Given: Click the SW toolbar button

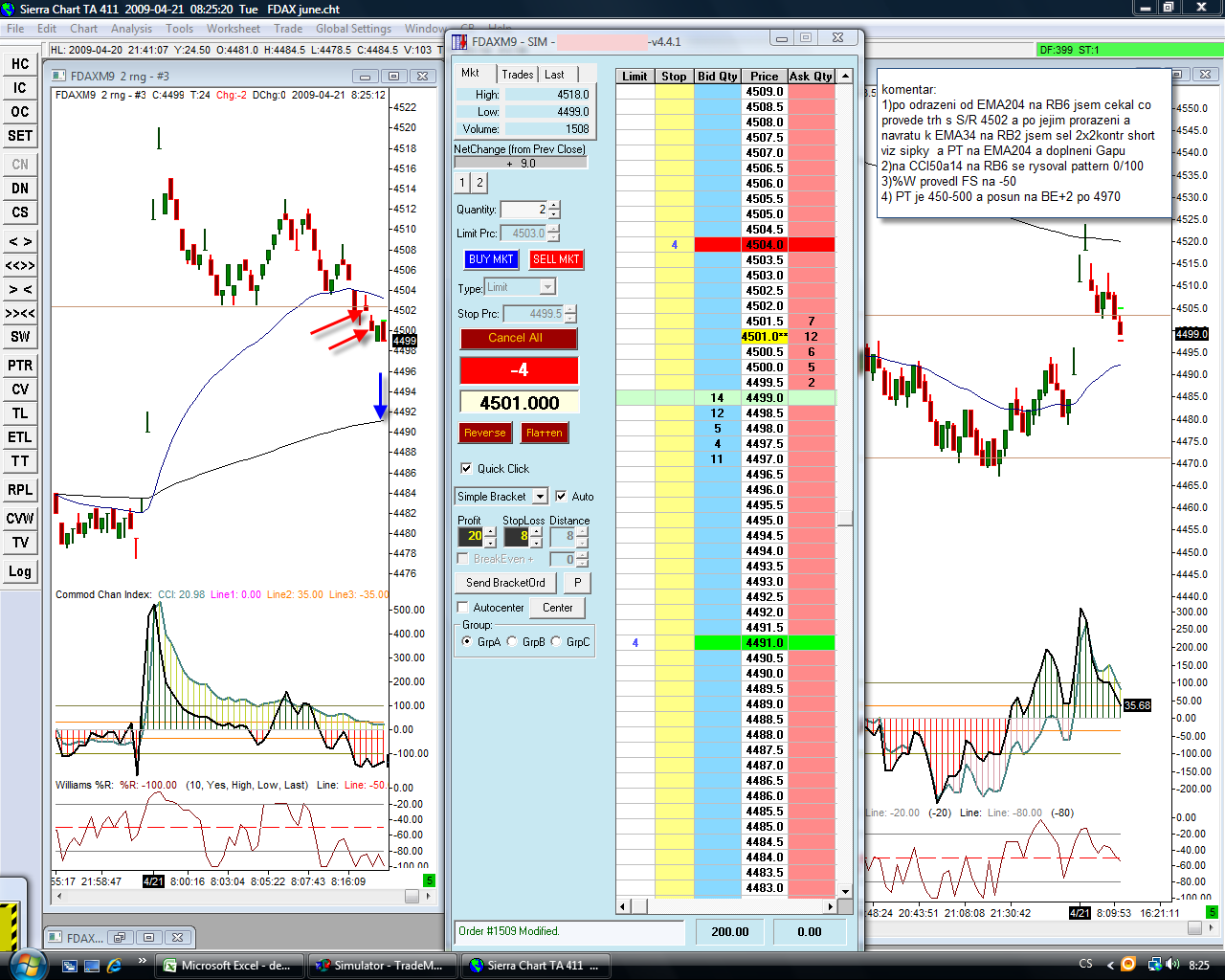Looking at the screenshot, I should tap(20, 337).
